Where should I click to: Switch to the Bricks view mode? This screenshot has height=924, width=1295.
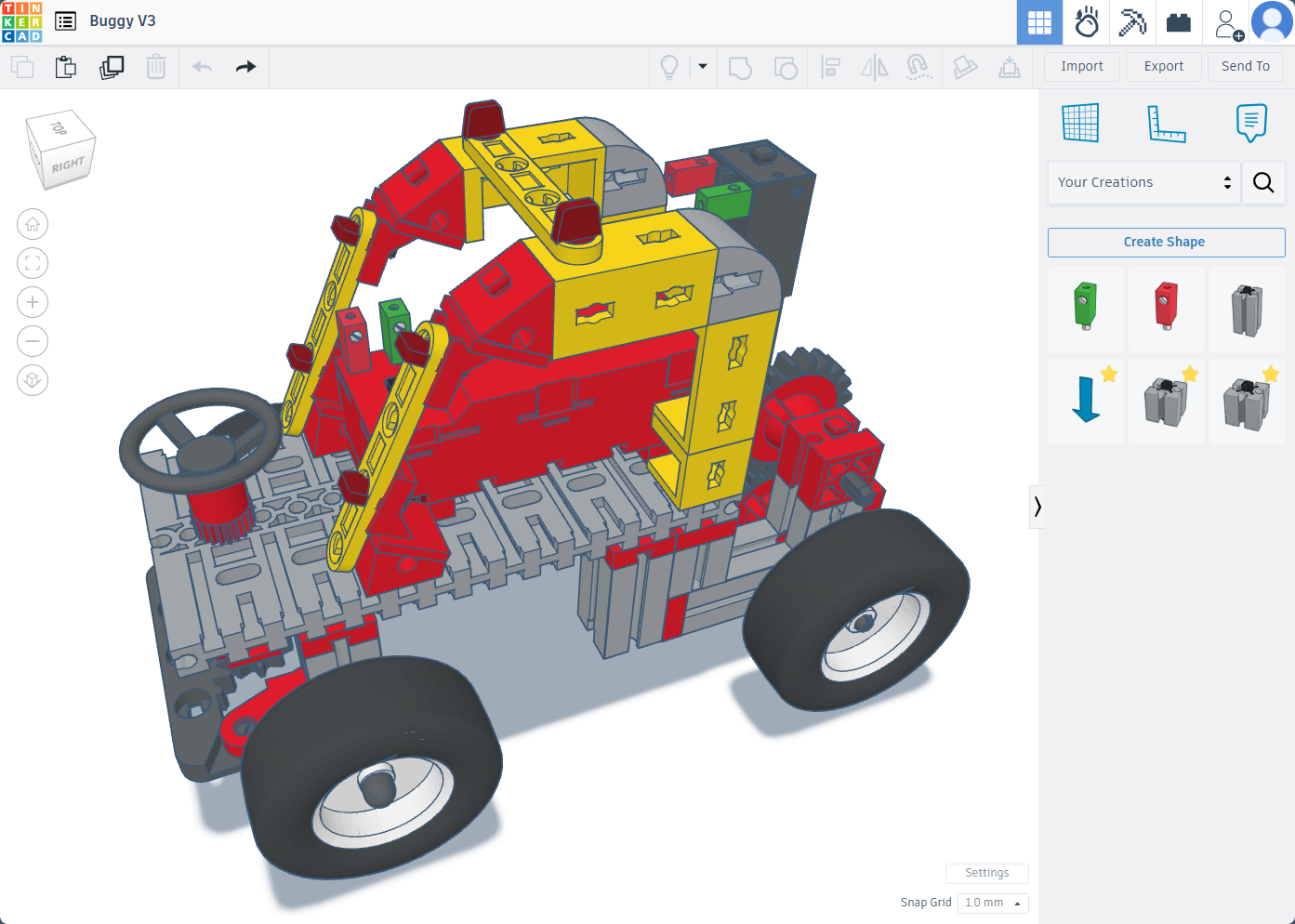pyautogui.click(x=1178, y=22)
